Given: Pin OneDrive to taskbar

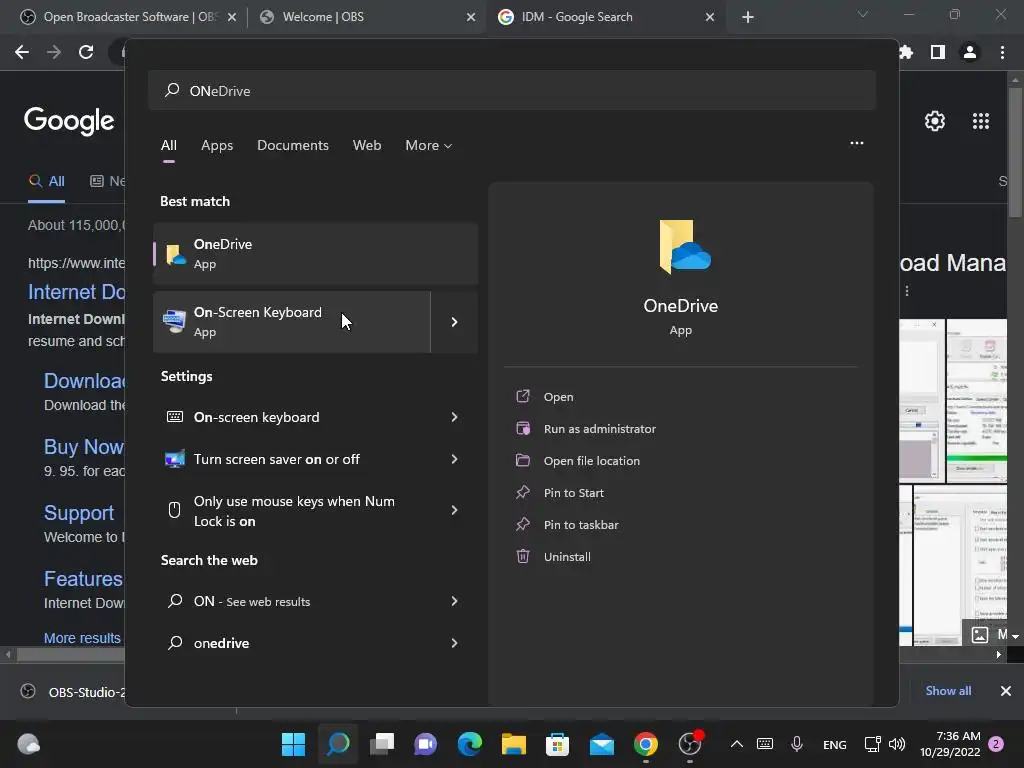Looking at the screenshot, I should [581, 525].
